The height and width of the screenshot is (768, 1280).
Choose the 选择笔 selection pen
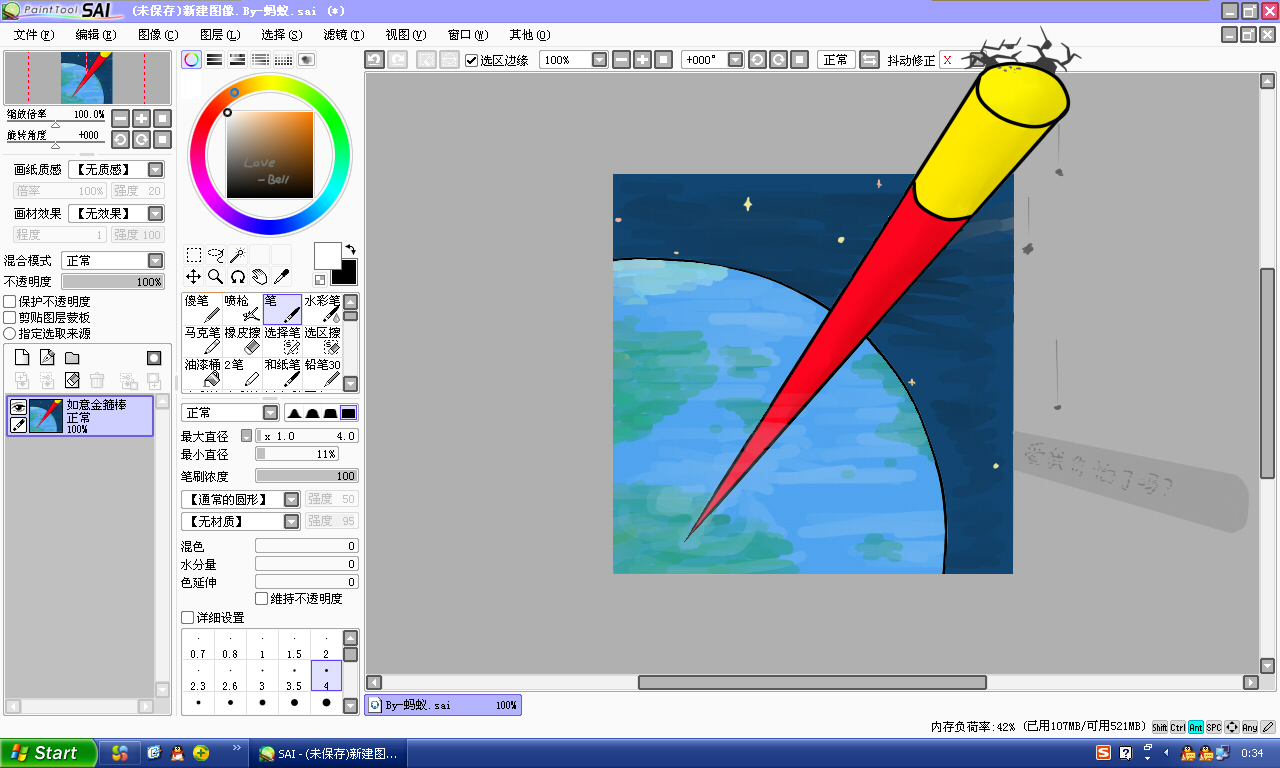pyautogui.click(x=282, y=341)
